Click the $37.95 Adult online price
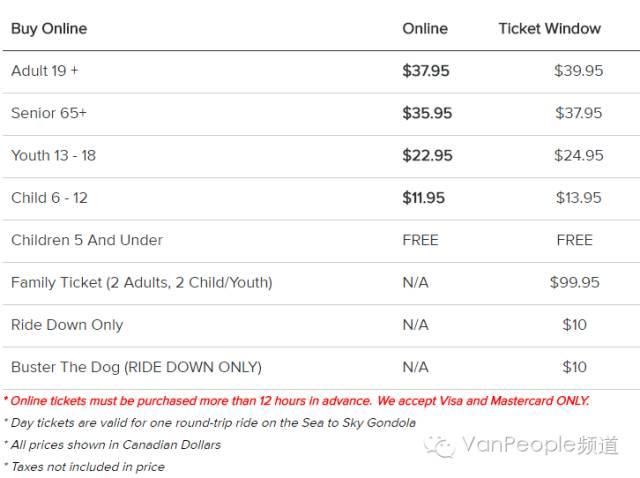The width and height of the screenshot is (640, 478). [426, 71]
